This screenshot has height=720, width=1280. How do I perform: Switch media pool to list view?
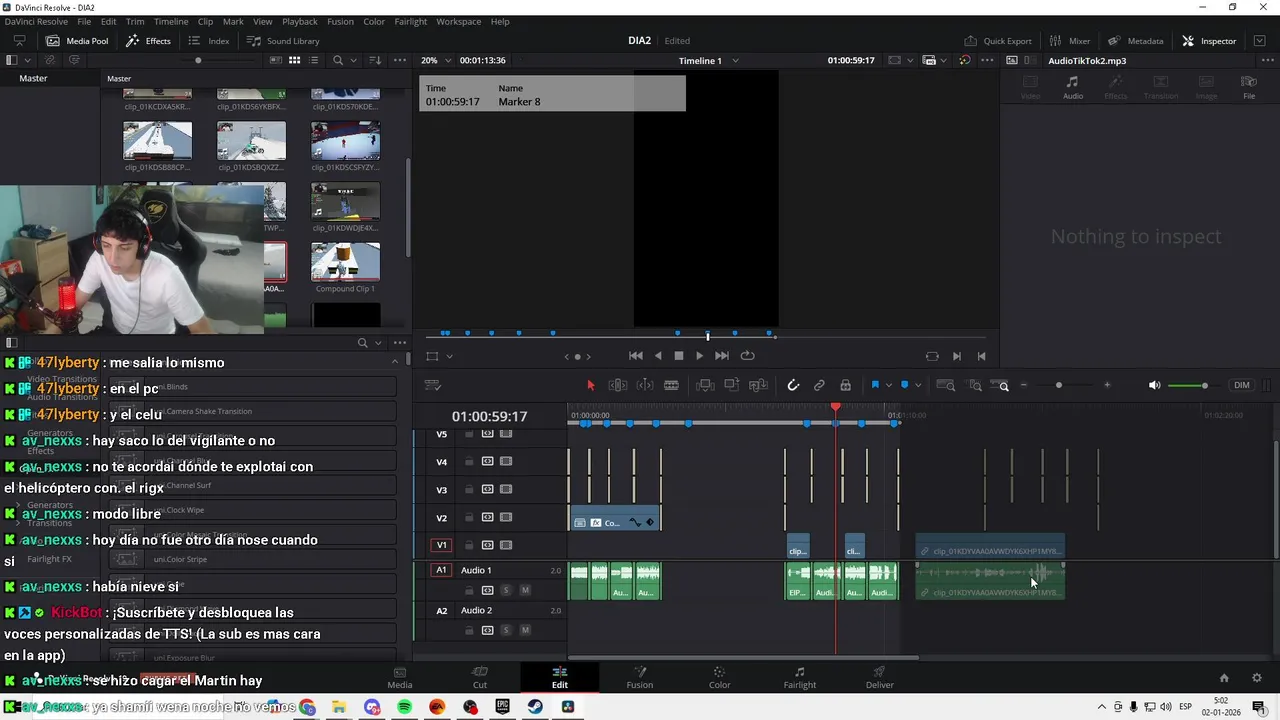tap(314, 60)
